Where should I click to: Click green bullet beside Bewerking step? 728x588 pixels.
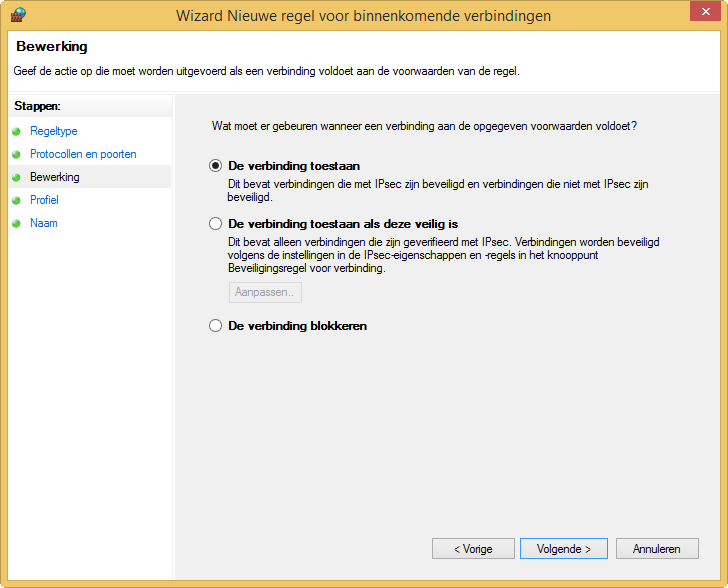(16, 177)
